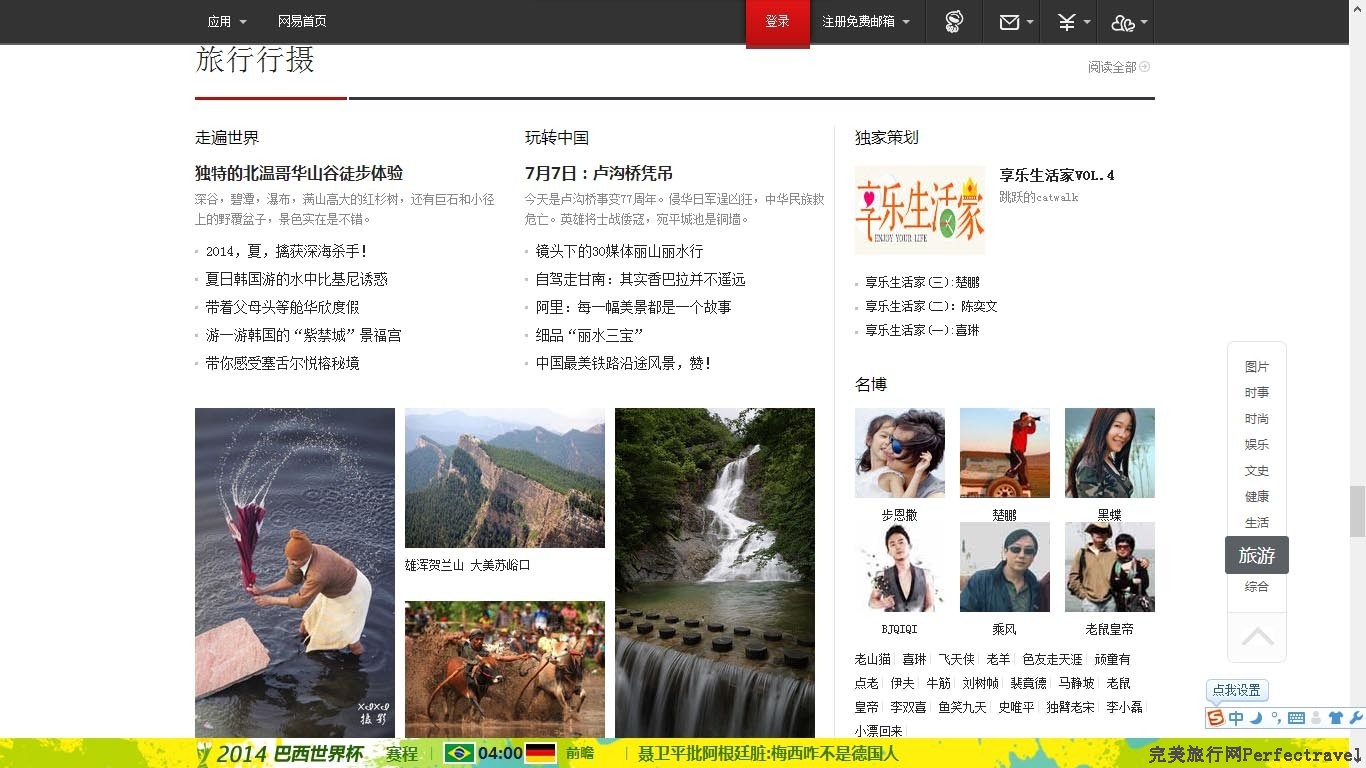Image resolution: width=1366 pixels, height=768 pixels.
Task: Click the red 登录 login button
Action: coord(777,22)
